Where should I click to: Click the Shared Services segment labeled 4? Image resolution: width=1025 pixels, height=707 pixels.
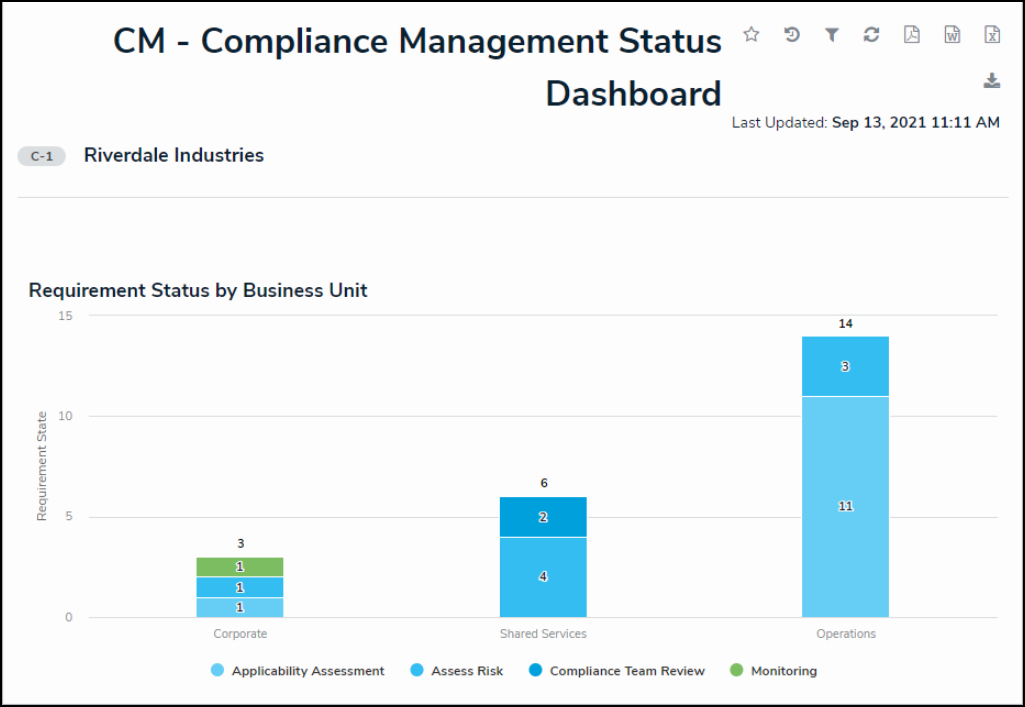pyautogui.click(x=543, y=577)
